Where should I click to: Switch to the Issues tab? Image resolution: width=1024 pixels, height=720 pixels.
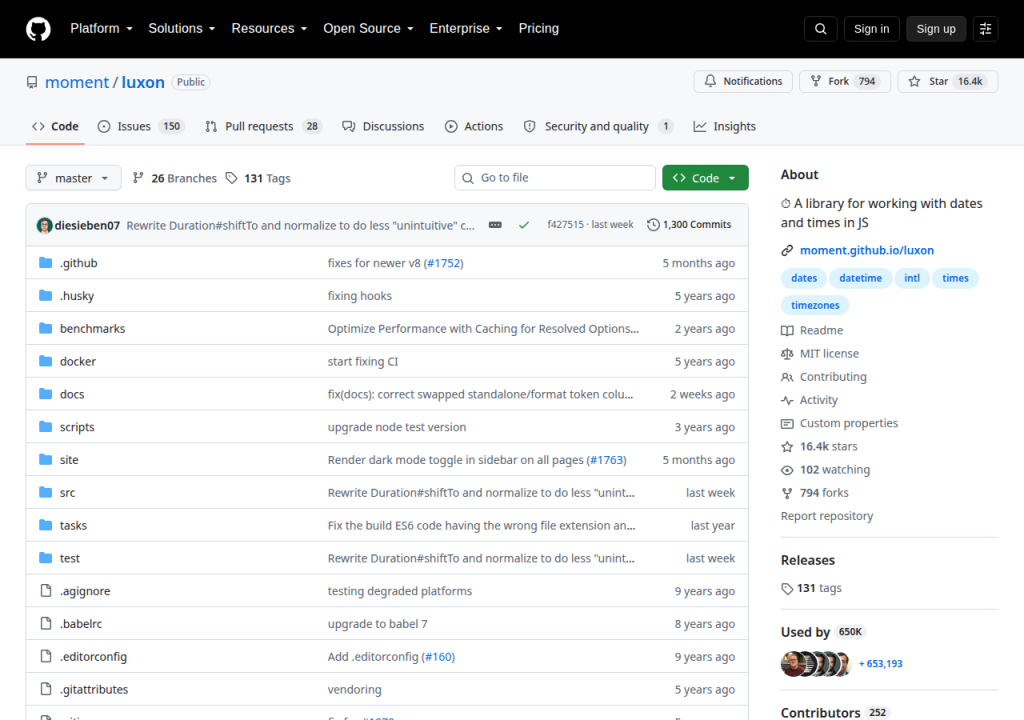point(141,126)
